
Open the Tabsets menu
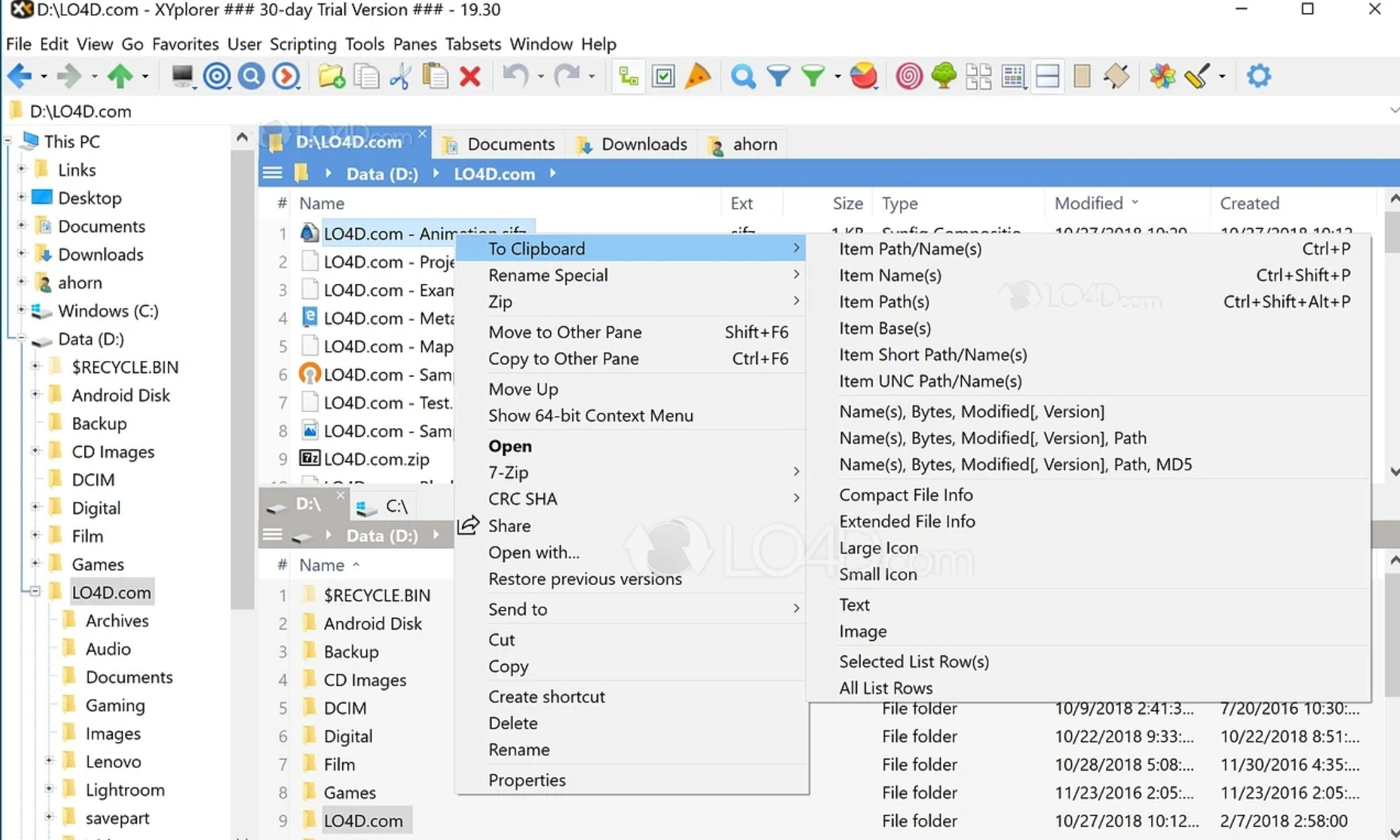(x=472, y=44)
